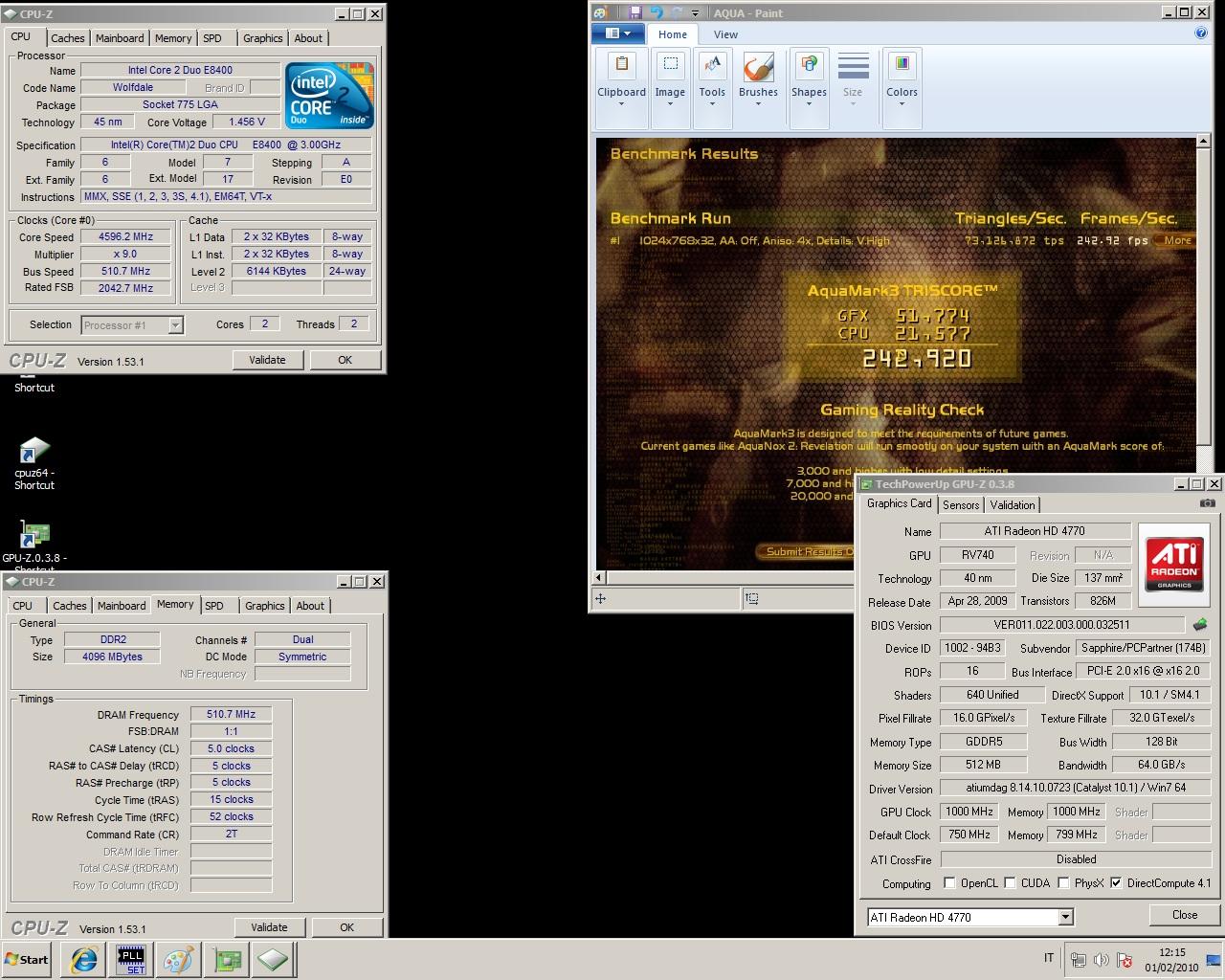
Task: Open the About tab in the top CPU-Z window
Action: point(308,38)
